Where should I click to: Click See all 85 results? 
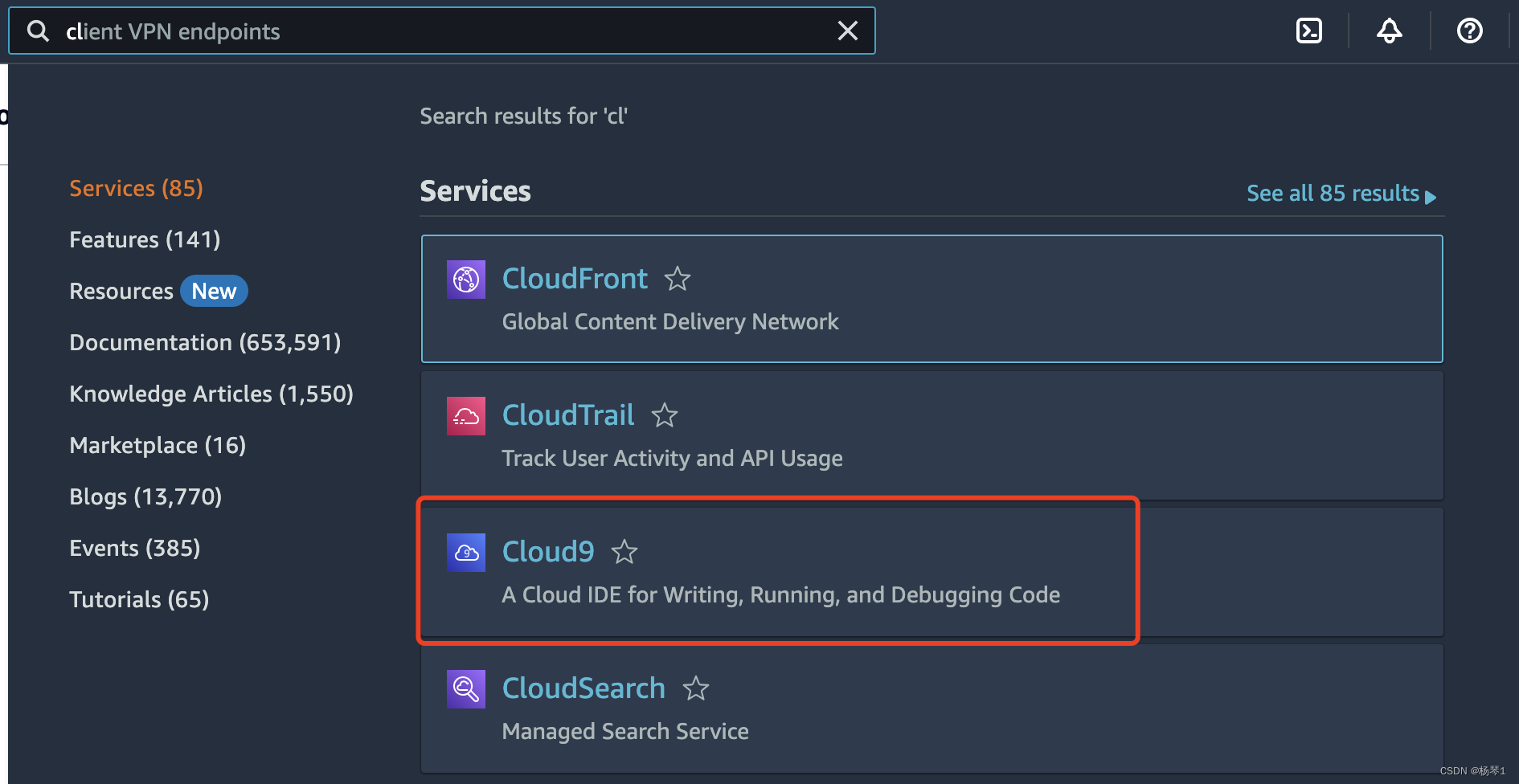click(x=1341, y=194)
